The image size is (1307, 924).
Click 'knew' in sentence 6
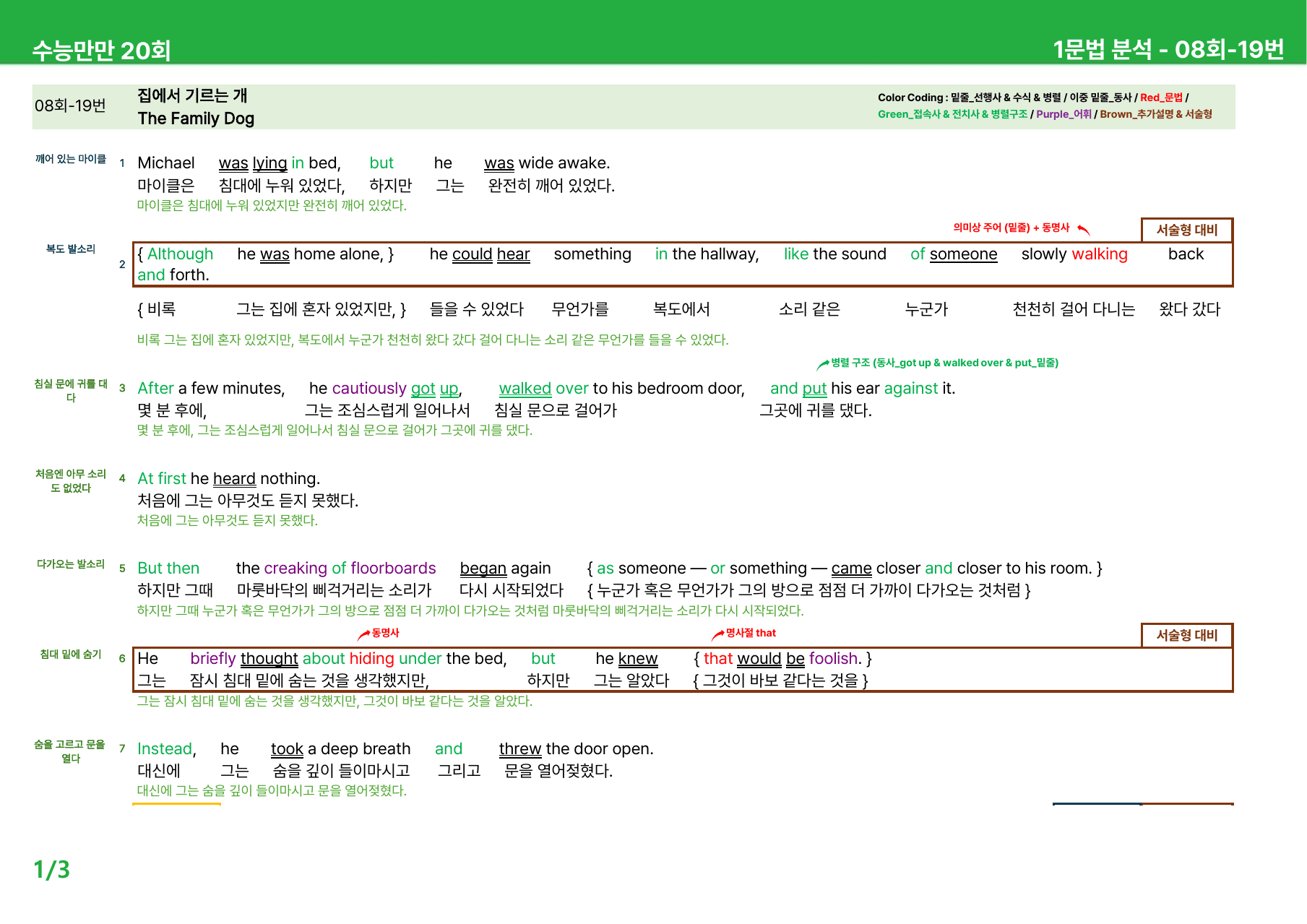pos(638,659)
